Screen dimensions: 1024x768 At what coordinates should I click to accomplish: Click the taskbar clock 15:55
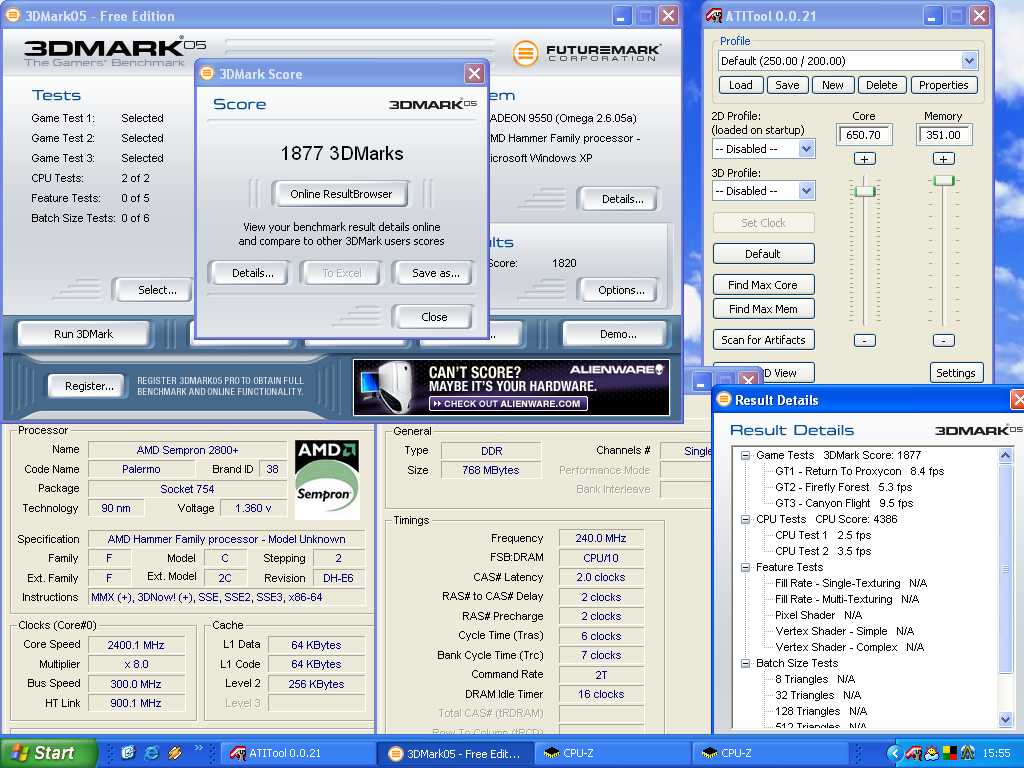996,753
